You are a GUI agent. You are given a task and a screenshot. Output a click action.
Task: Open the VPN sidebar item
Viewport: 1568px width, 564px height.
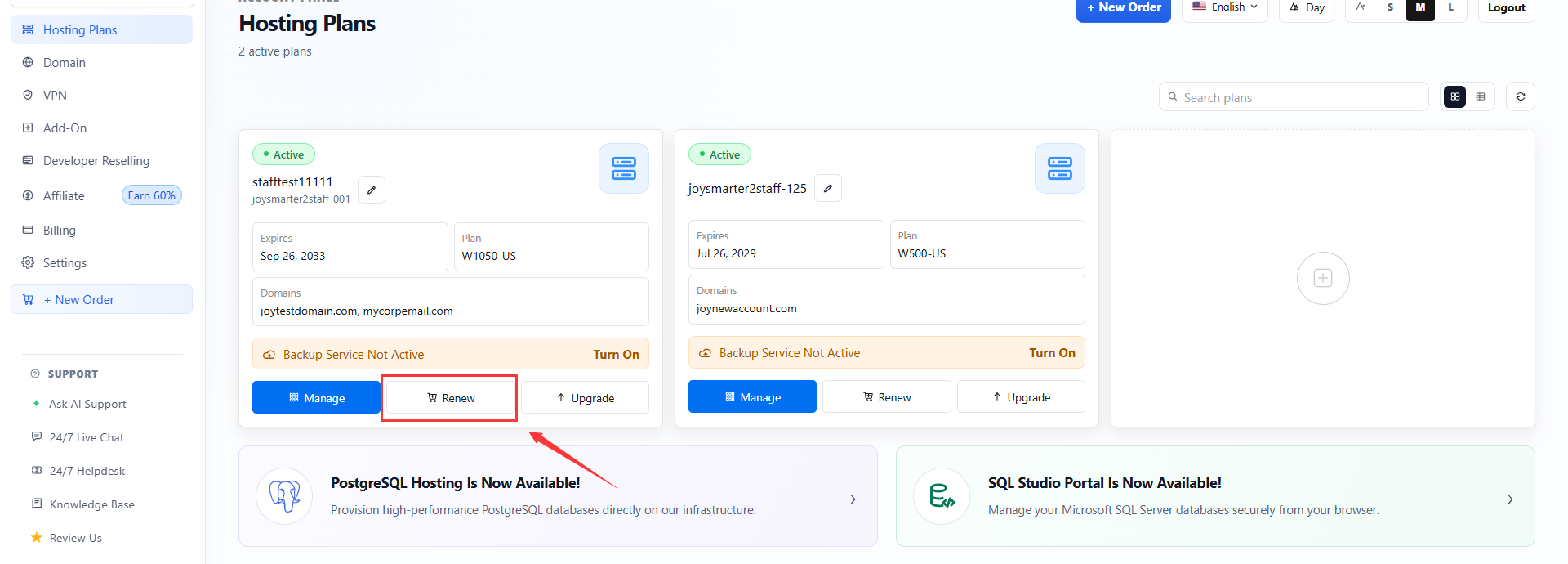(101, 95)
